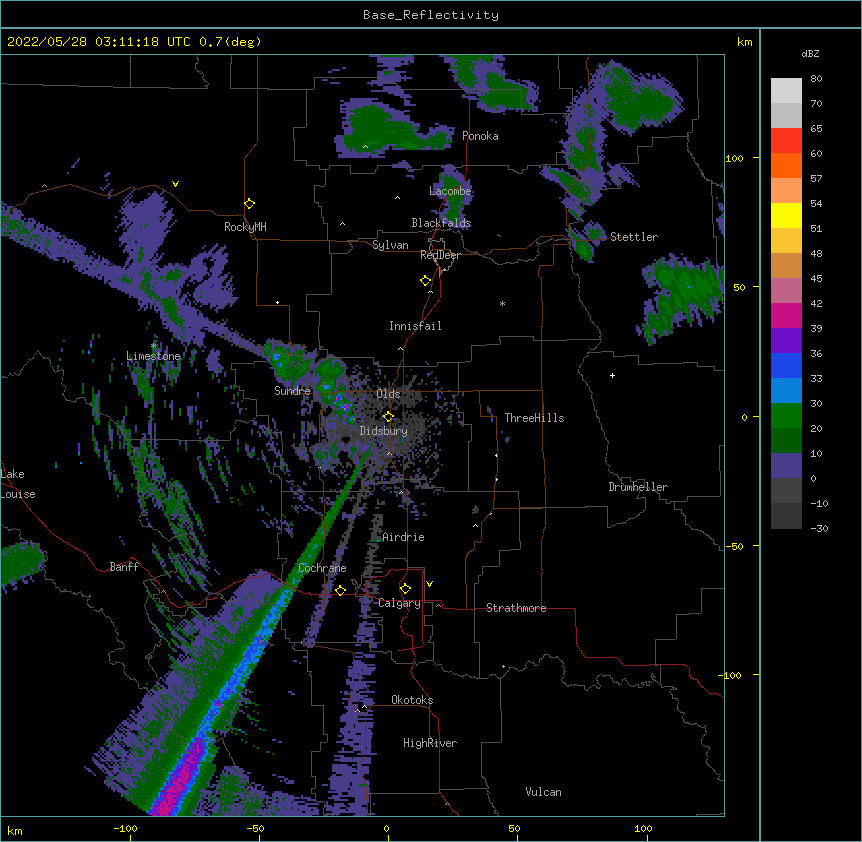862x842 pixels.
Task: Click the Innisfail city label
Action: 415,326
